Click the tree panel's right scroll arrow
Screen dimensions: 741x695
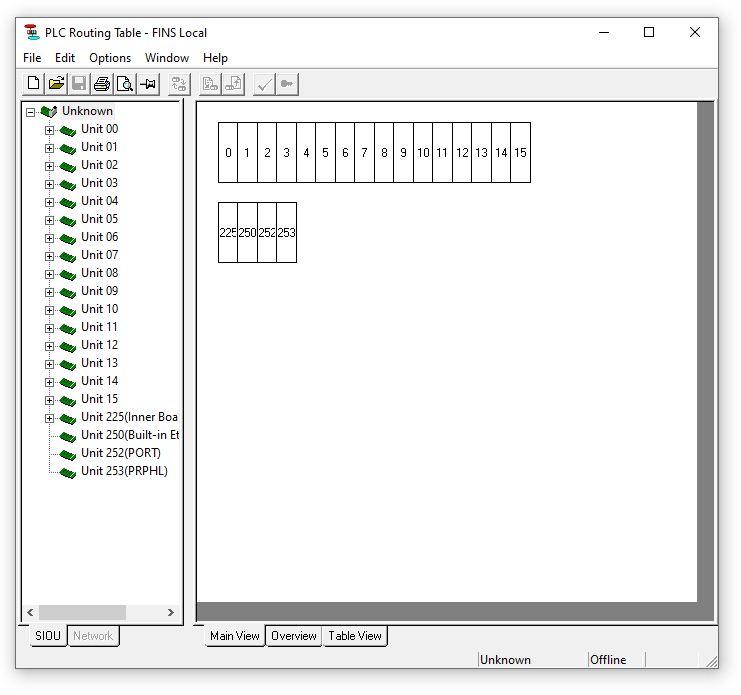pos(171,612)
